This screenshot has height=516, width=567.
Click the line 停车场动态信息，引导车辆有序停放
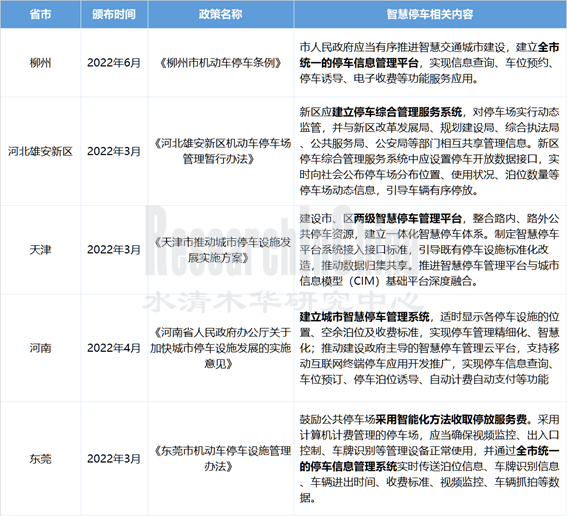[389, 190]
